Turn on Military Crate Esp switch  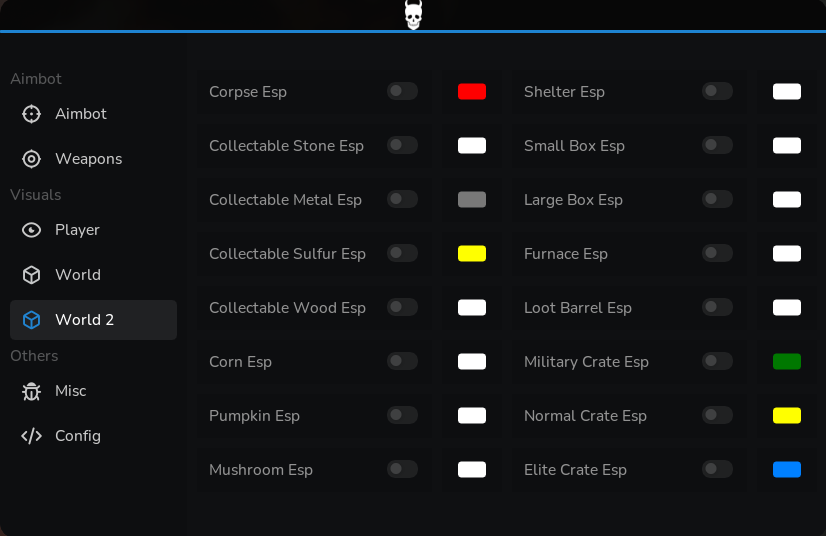pos(717,361)
